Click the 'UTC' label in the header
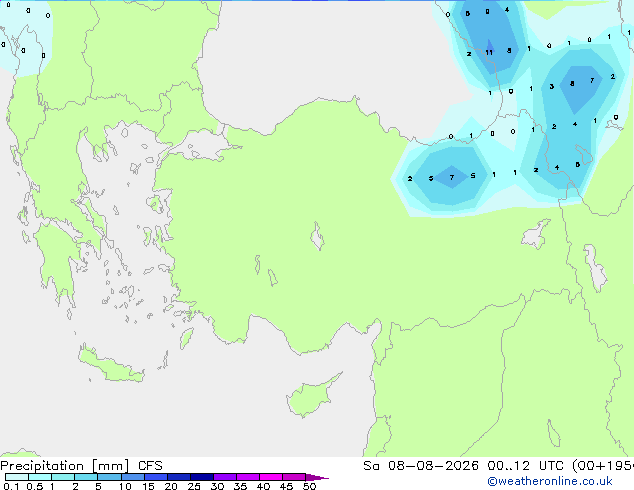634x490 pixels. pos(551,466)
